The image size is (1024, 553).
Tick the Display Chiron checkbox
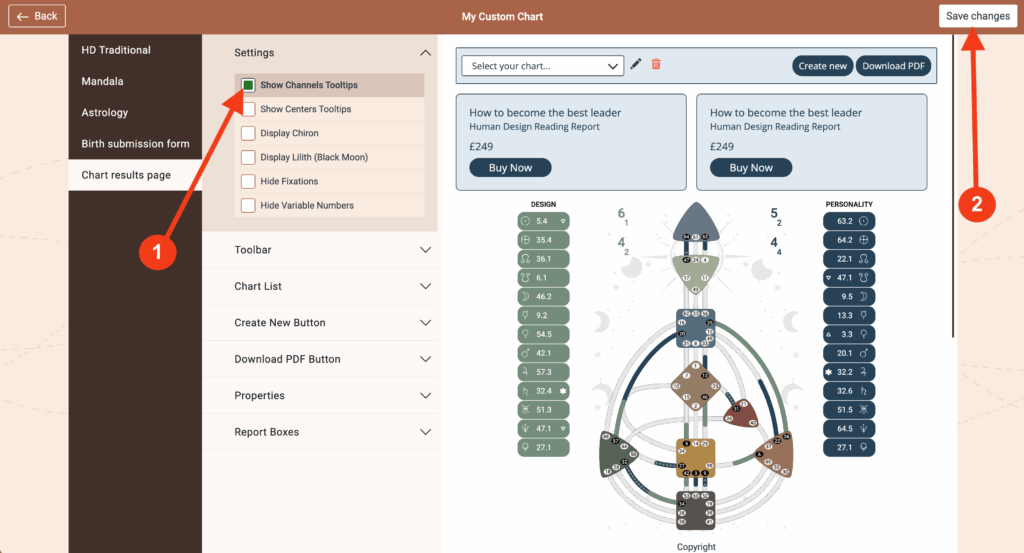(248, 133)
